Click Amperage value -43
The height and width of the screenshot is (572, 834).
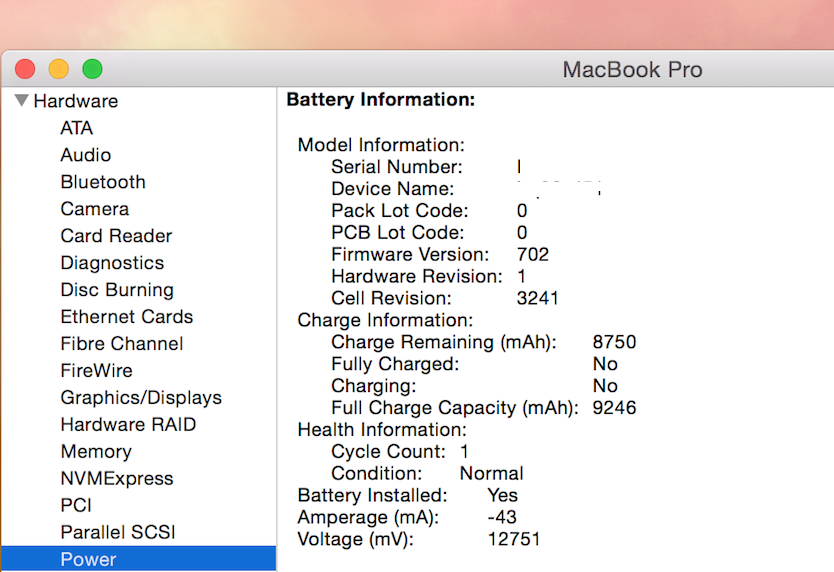[502, 517]
